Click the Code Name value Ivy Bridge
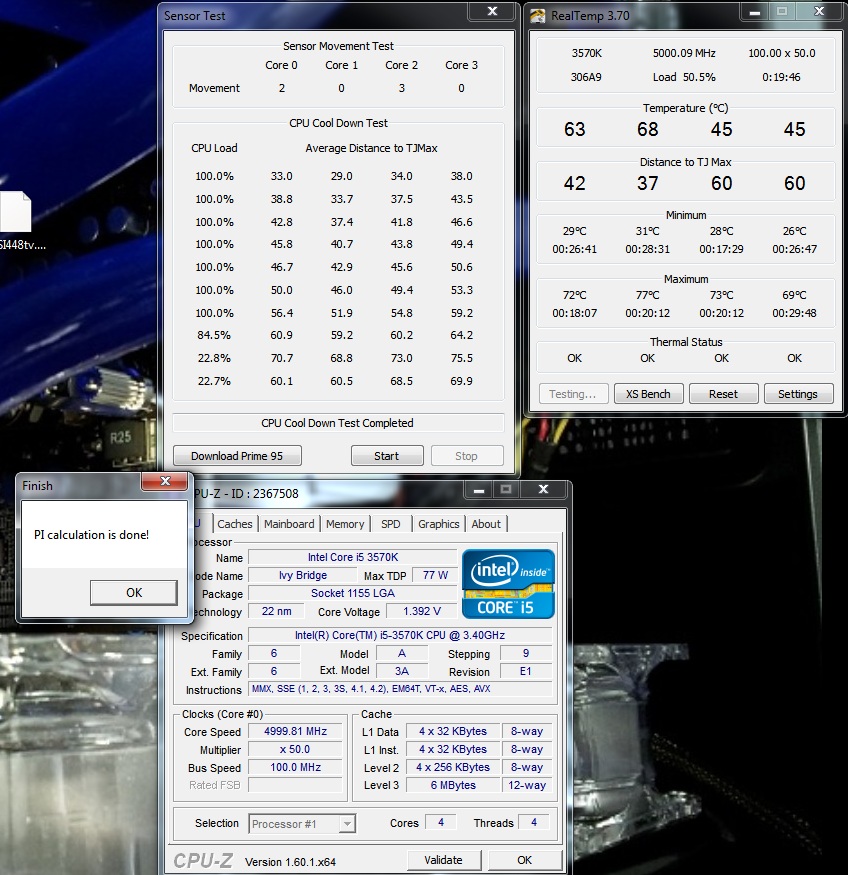This screenshot has height=875, width=848. (x=303, y=575)
